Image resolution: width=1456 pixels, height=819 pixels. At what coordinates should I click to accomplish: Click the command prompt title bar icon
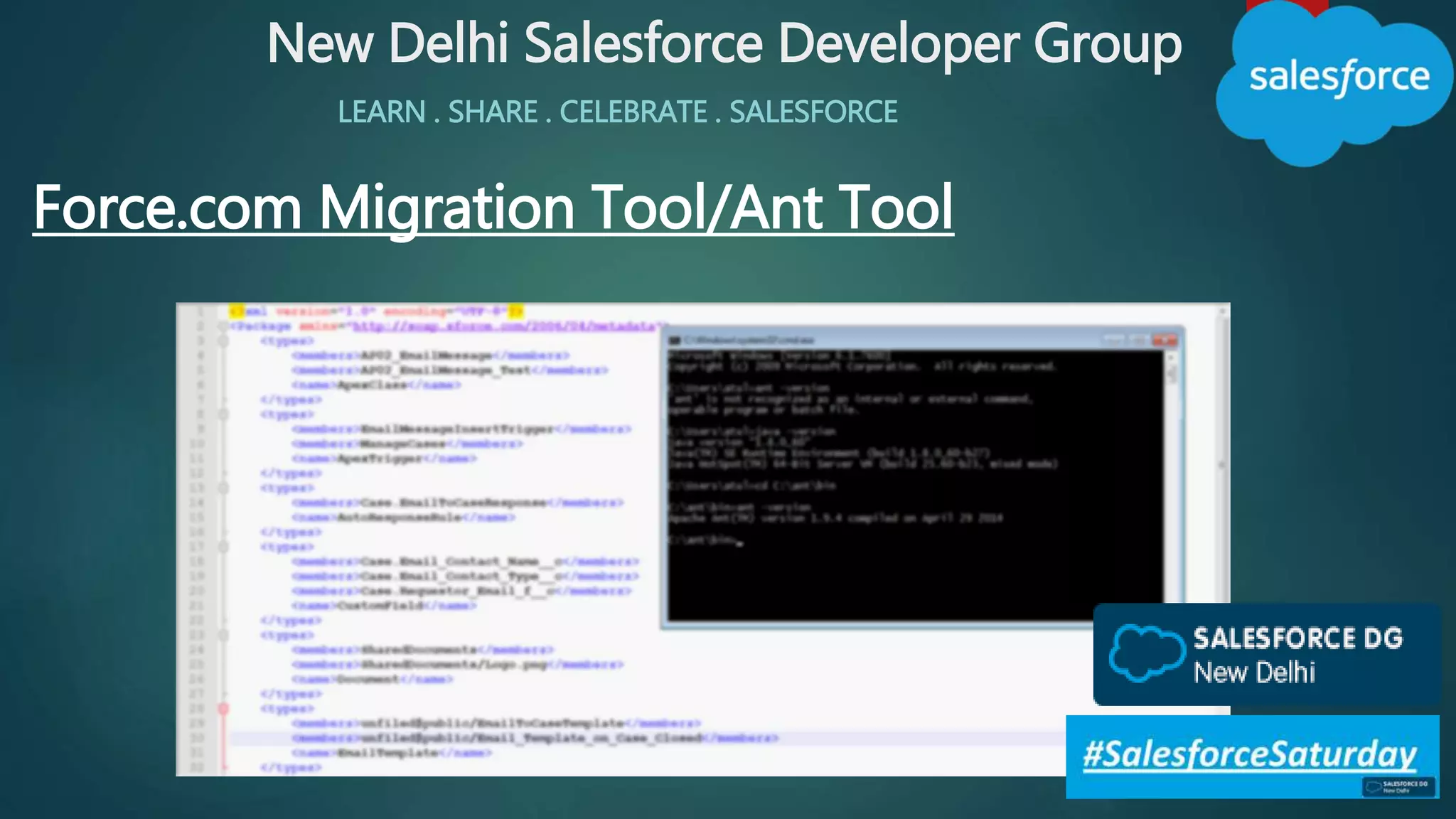(675, 341)
